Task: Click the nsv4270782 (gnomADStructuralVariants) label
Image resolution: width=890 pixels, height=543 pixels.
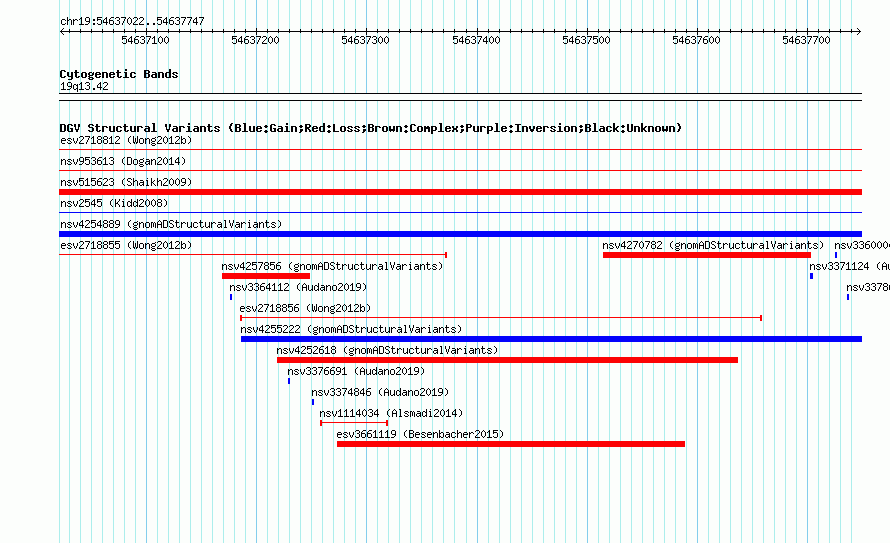Action: pyautogui.click(x=713, y=245)
